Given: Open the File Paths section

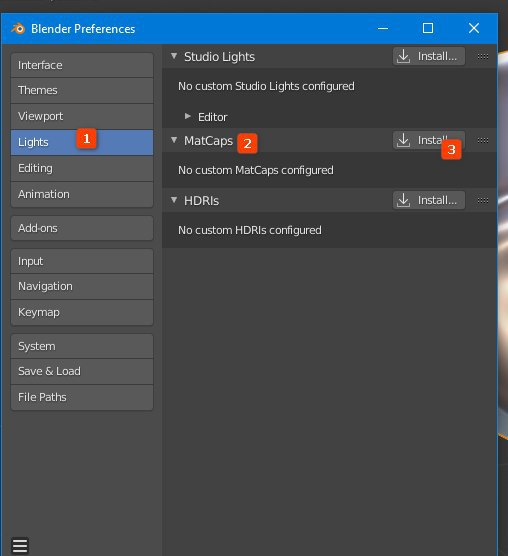Looking at the screenshot, I should (82, 397).
